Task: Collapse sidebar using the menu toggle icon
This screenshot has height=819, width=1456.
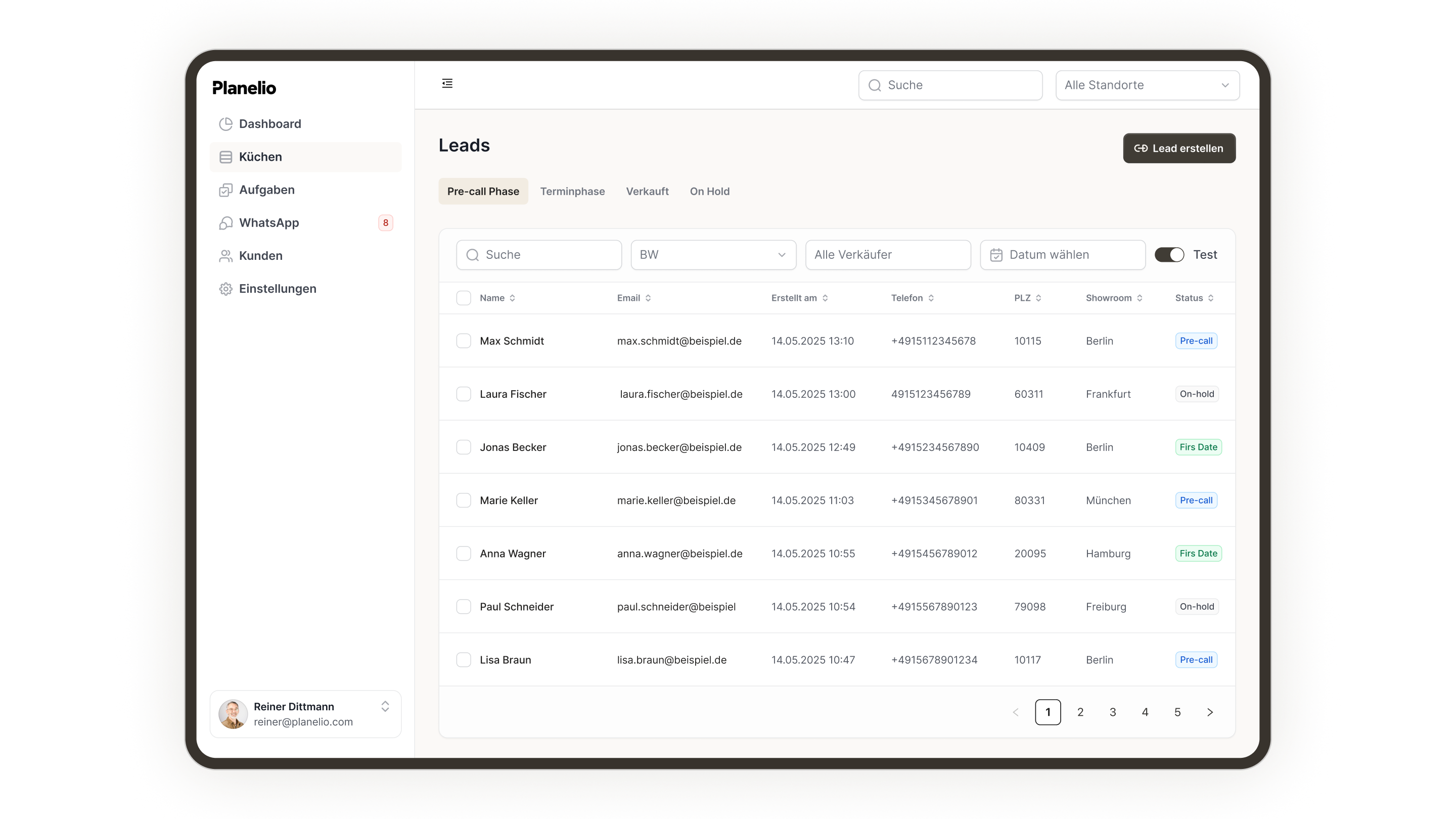Action: [x=447, y=83]
